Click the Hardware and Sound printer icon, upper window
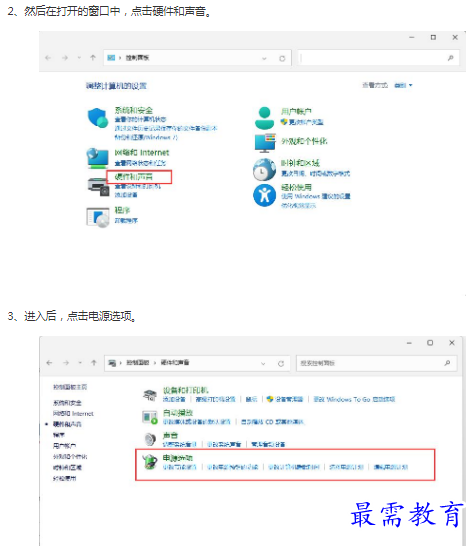The height and width of the screenshot is (546, 472). (x=98, y=187)
